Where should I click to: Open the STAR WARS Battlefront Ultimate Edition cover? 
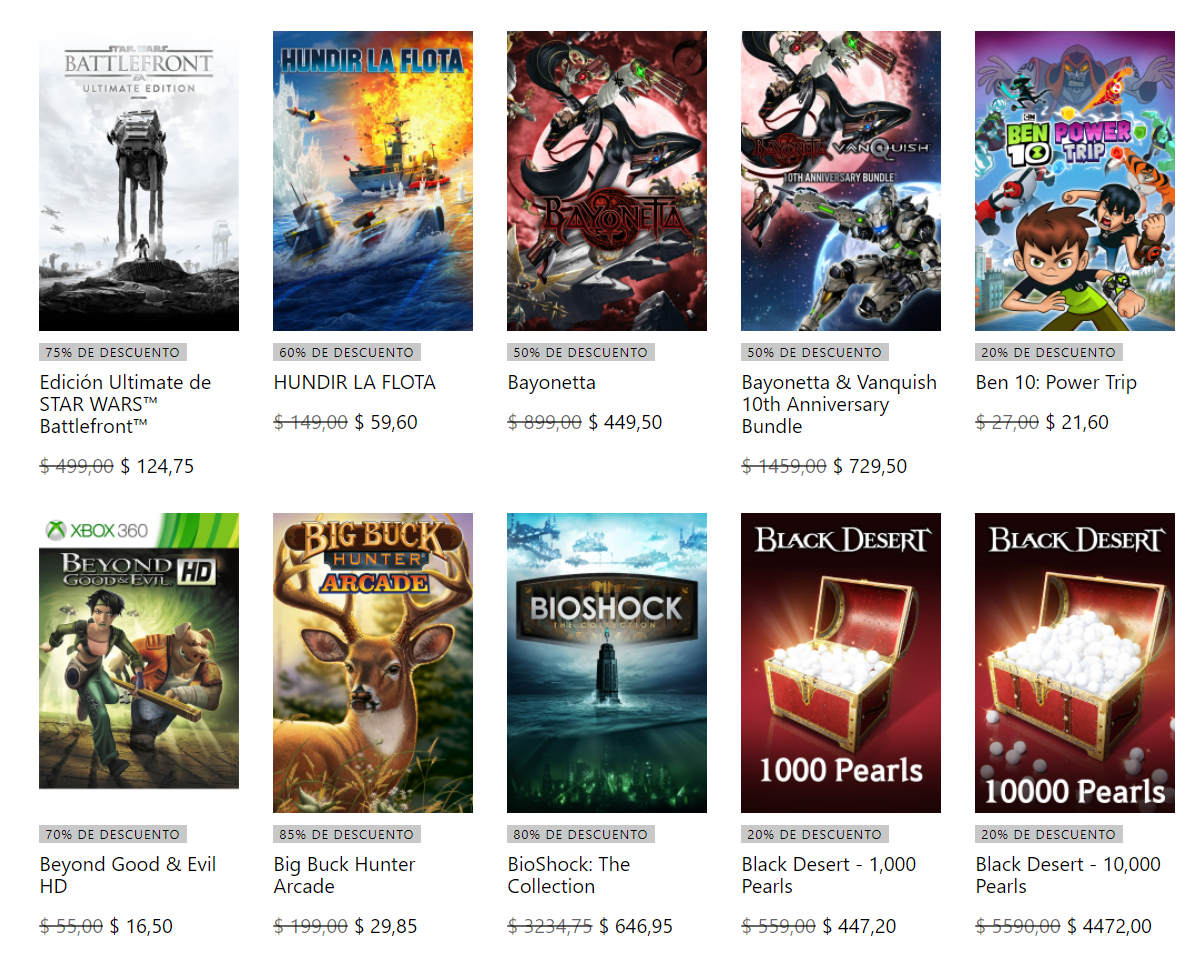pos(139,181)
